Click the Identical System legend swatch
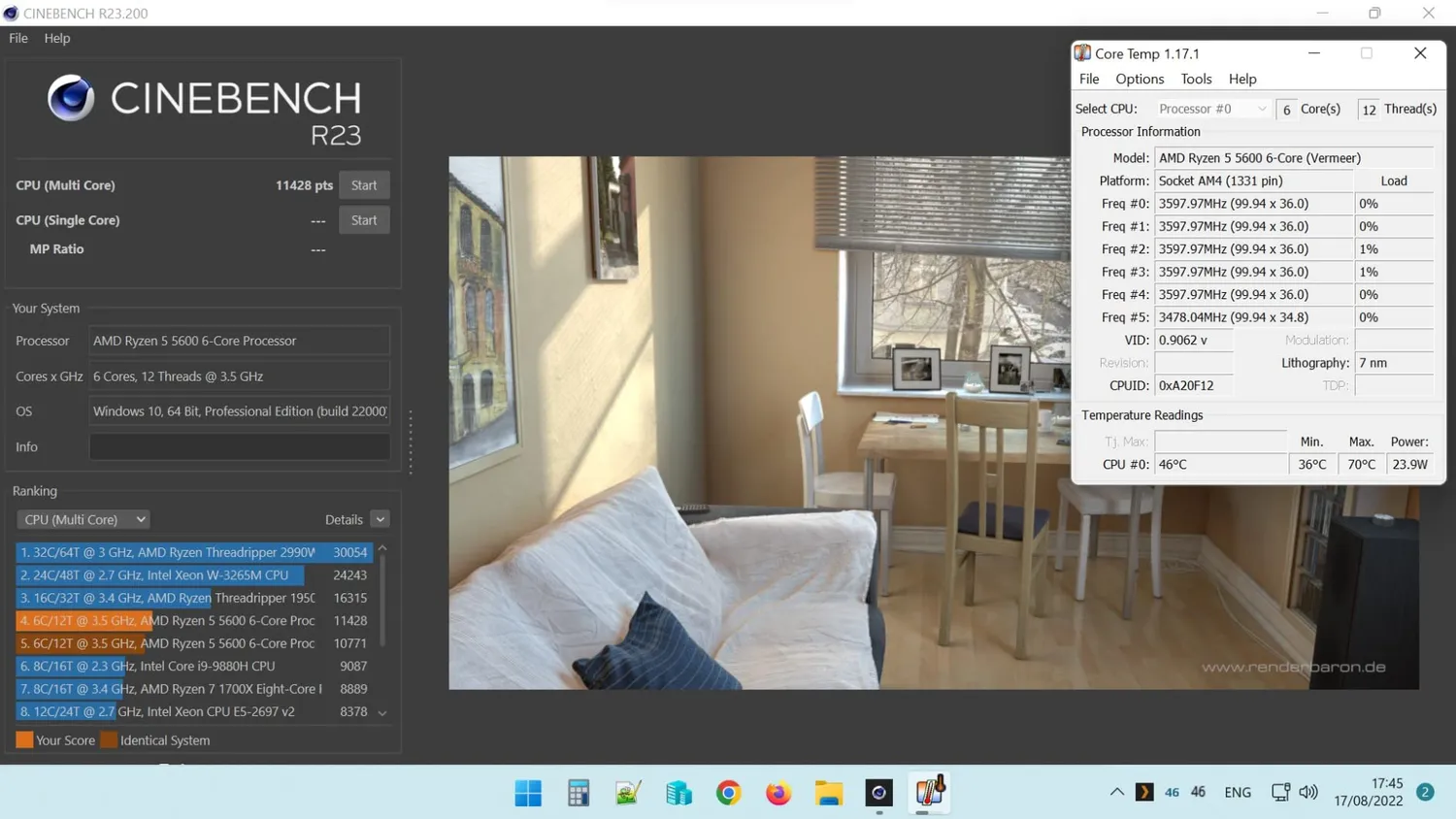Screen dimensions: 1456x819 [x=109, y=739]
